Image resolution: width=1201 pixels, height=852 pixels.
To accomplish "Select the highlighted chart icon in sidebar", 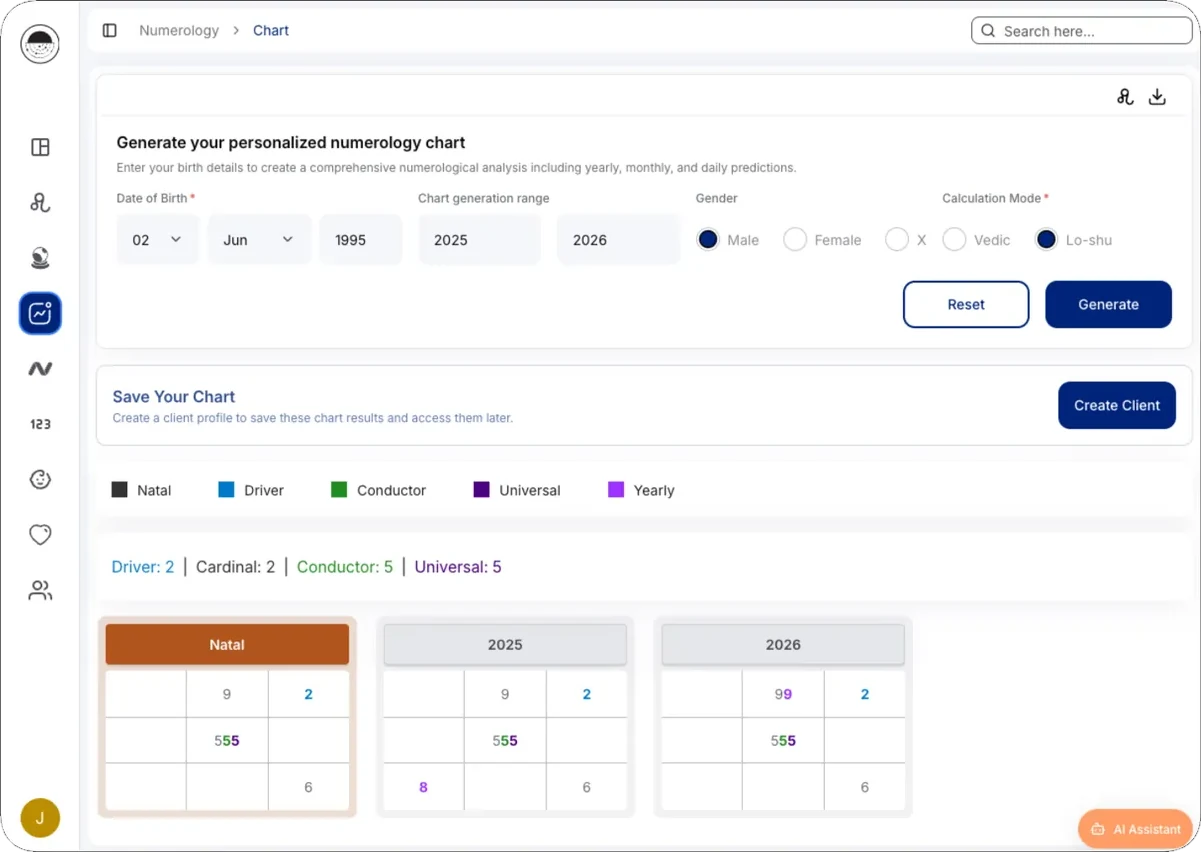I will pos(40,313).
